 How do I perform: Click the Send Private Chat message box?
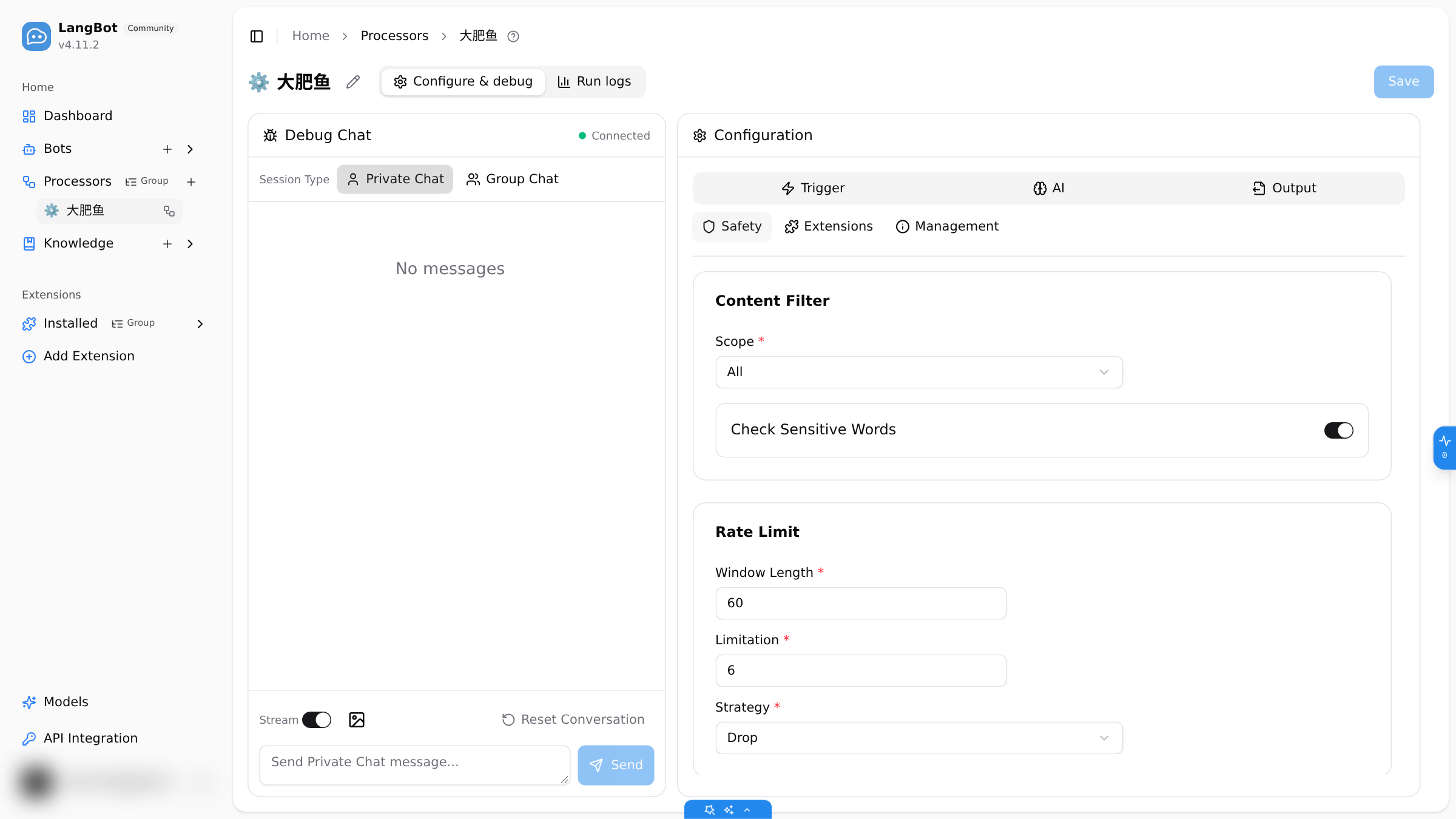415,766
